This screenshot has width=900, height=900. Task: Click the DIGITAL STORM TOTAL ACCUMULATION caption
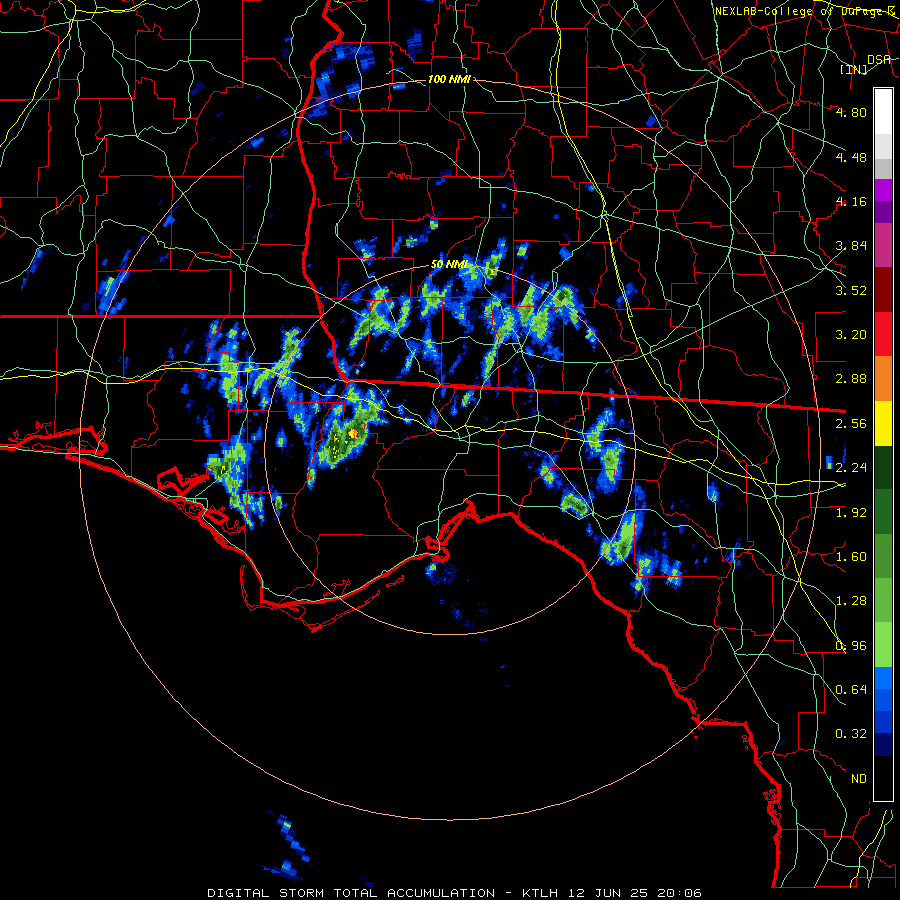click(351, 893)
